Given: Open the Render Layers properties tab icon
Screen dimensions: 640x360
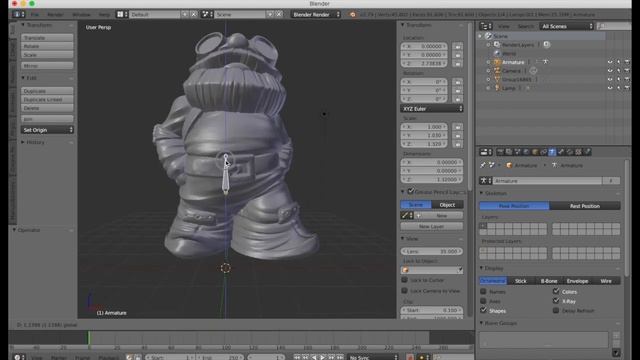Looking at the screenshot, I should point(509,152).
